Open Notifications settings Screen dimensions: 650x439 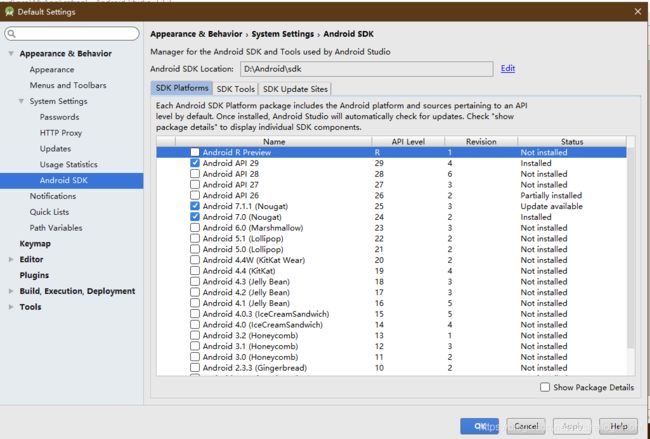point(53,196)
